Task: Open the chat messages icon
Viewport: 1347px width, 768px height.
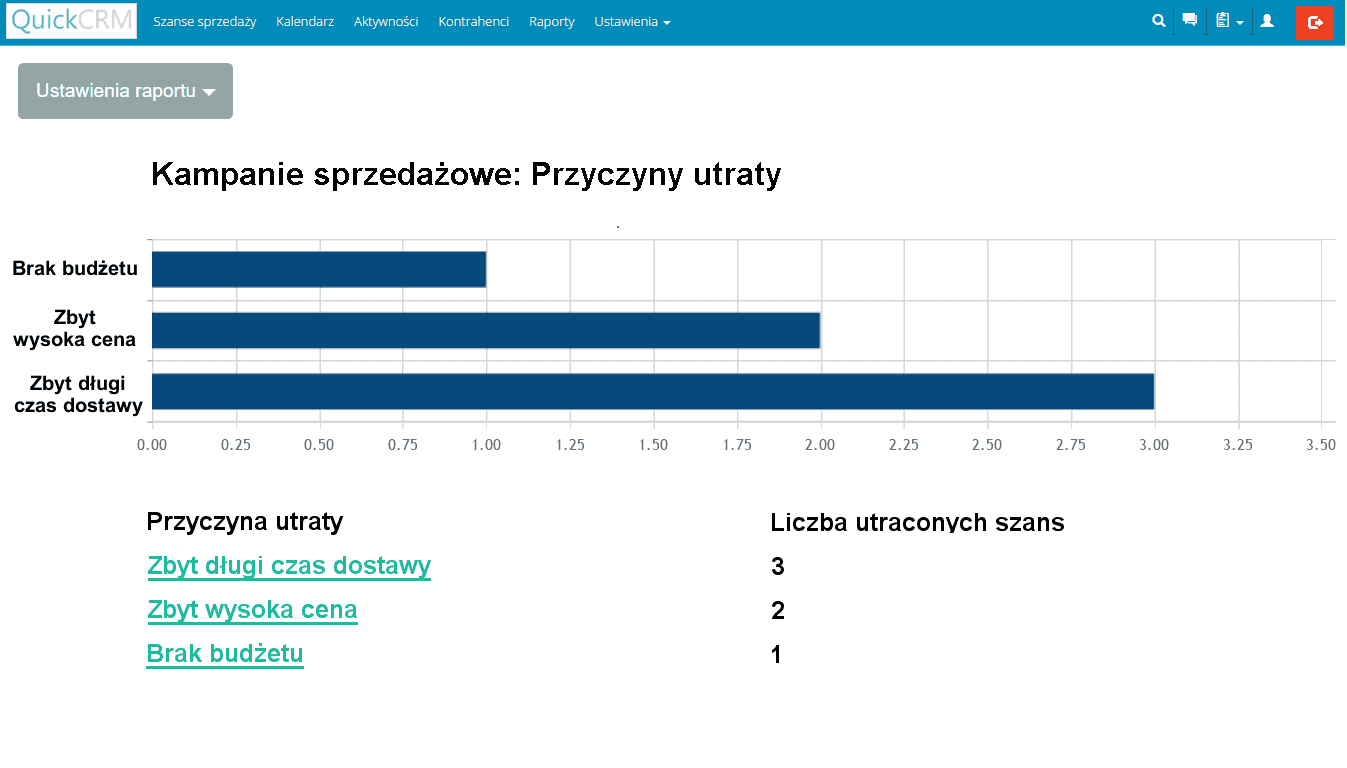Action: click(x=1189, y=21)
